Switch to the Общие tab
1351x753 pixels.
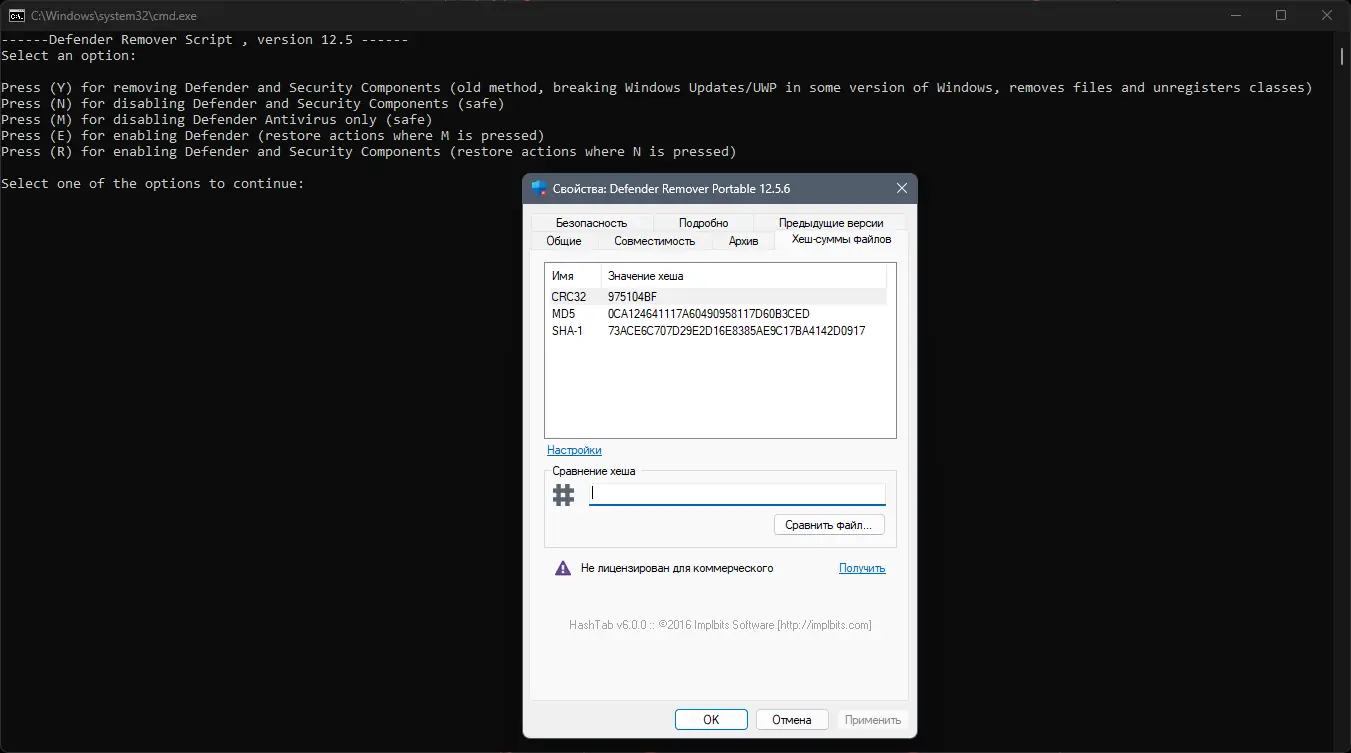563,241
